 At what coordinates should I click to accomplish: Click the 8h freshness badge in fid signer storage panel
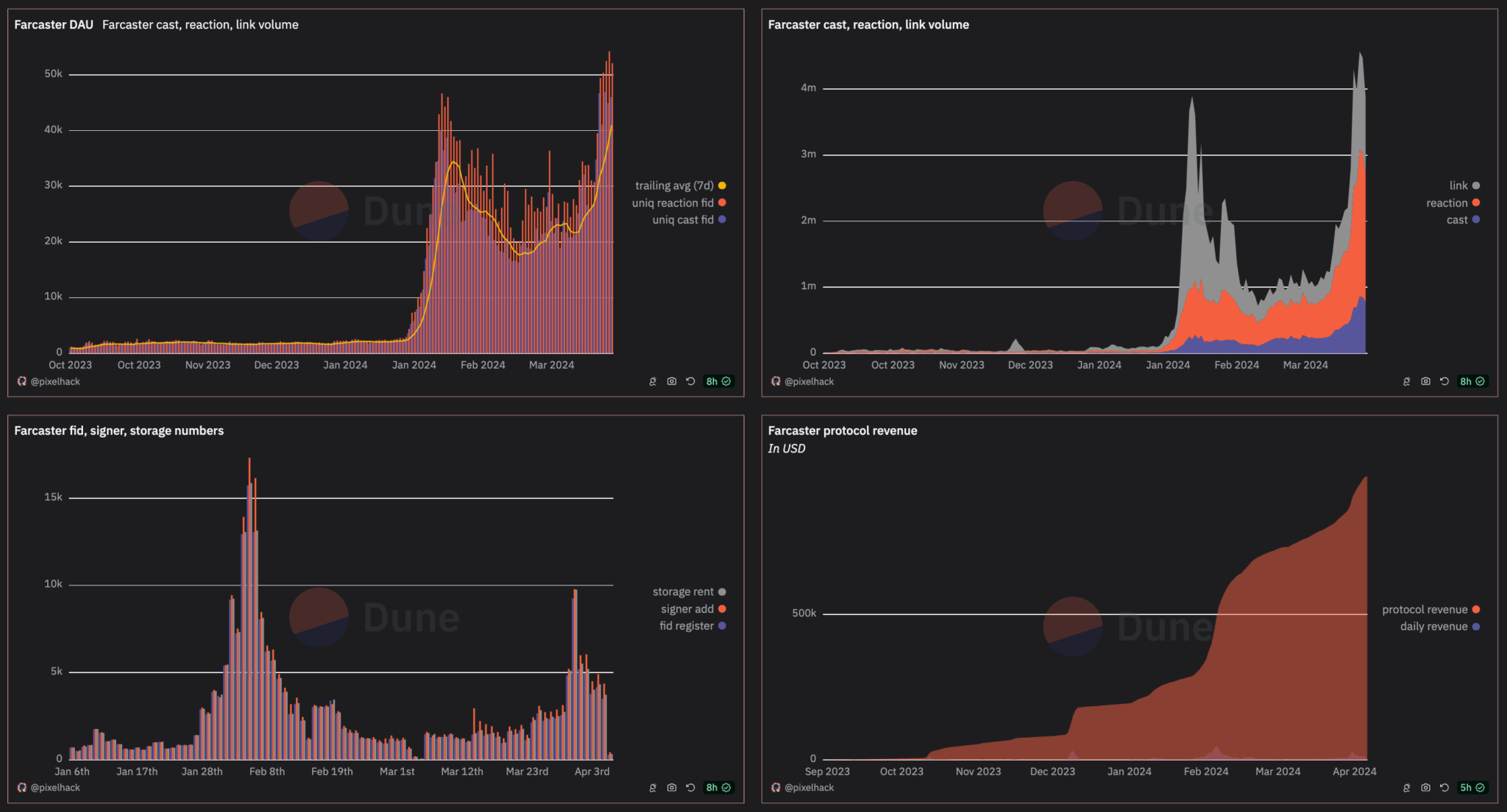point(718,787)
